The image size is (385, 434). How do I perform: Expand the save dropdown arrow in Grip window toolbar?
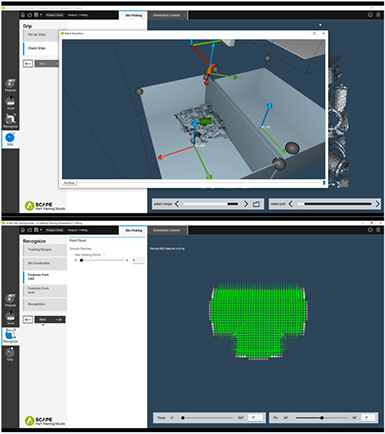pos(41,15)
